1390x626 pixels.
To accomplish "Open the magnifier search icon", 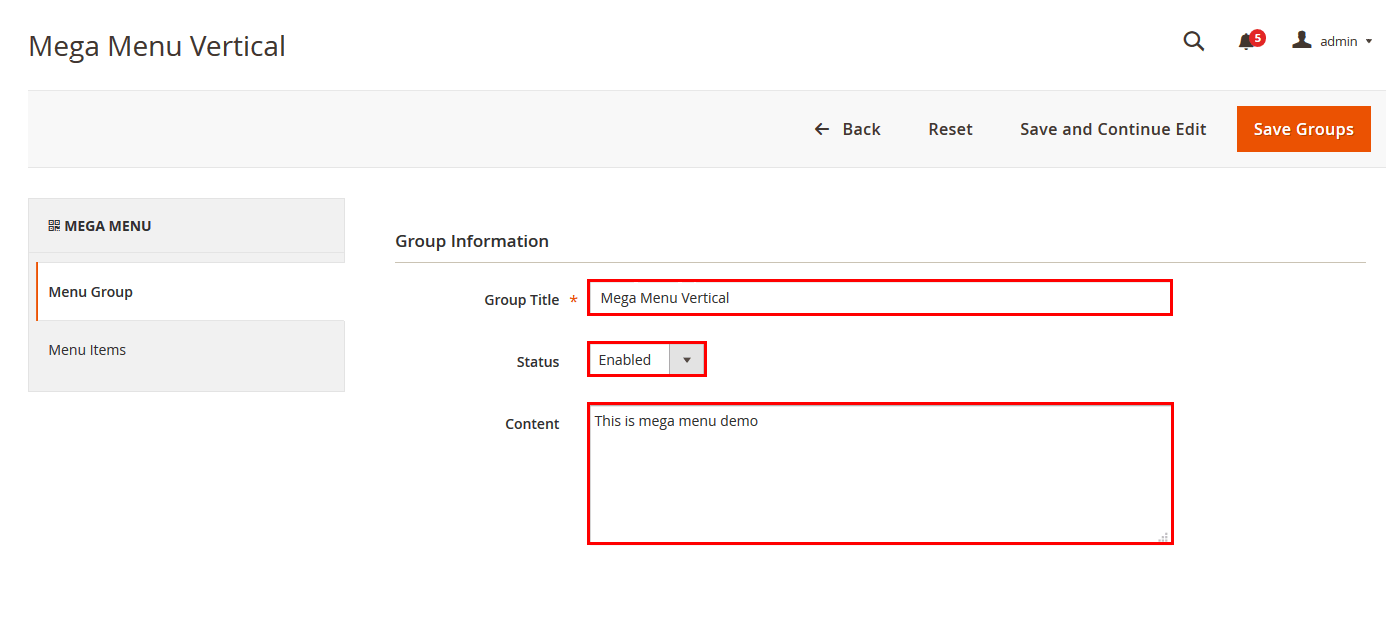I will [x=1193, y=41].
